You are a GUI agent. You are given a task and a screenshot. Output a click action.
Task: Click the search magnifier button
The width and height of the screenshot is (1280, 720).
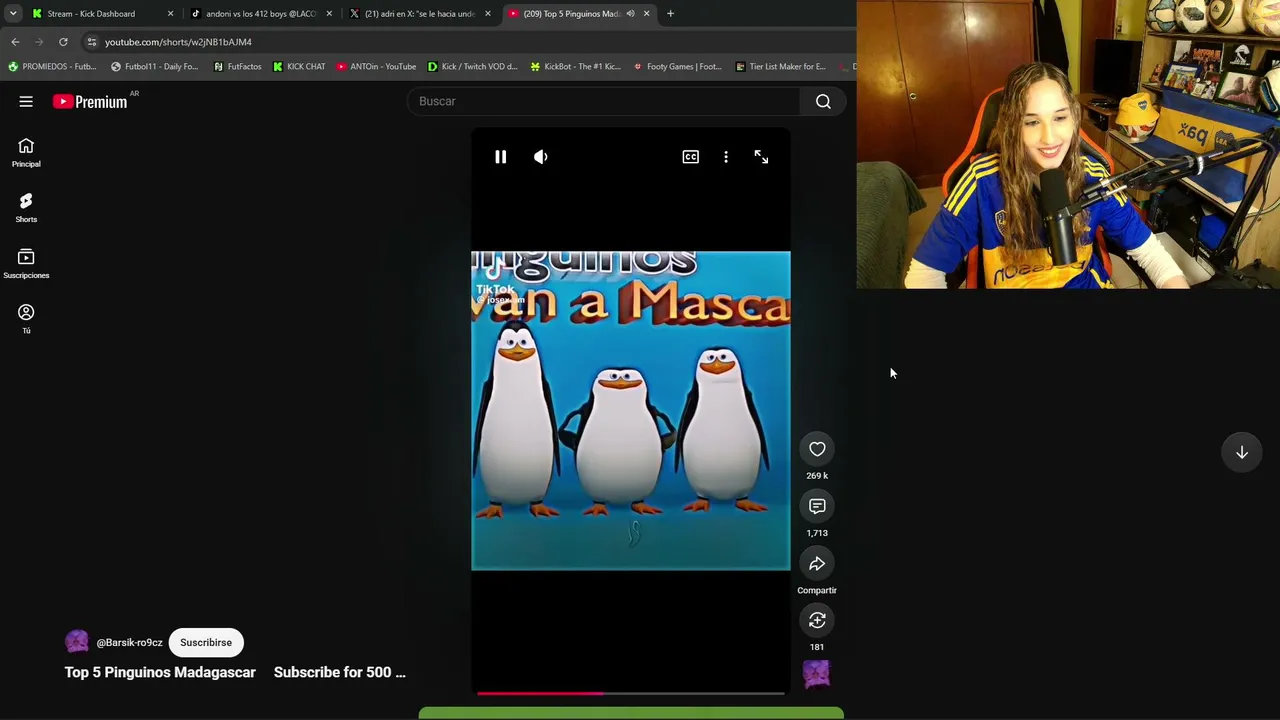pos(823,101)
